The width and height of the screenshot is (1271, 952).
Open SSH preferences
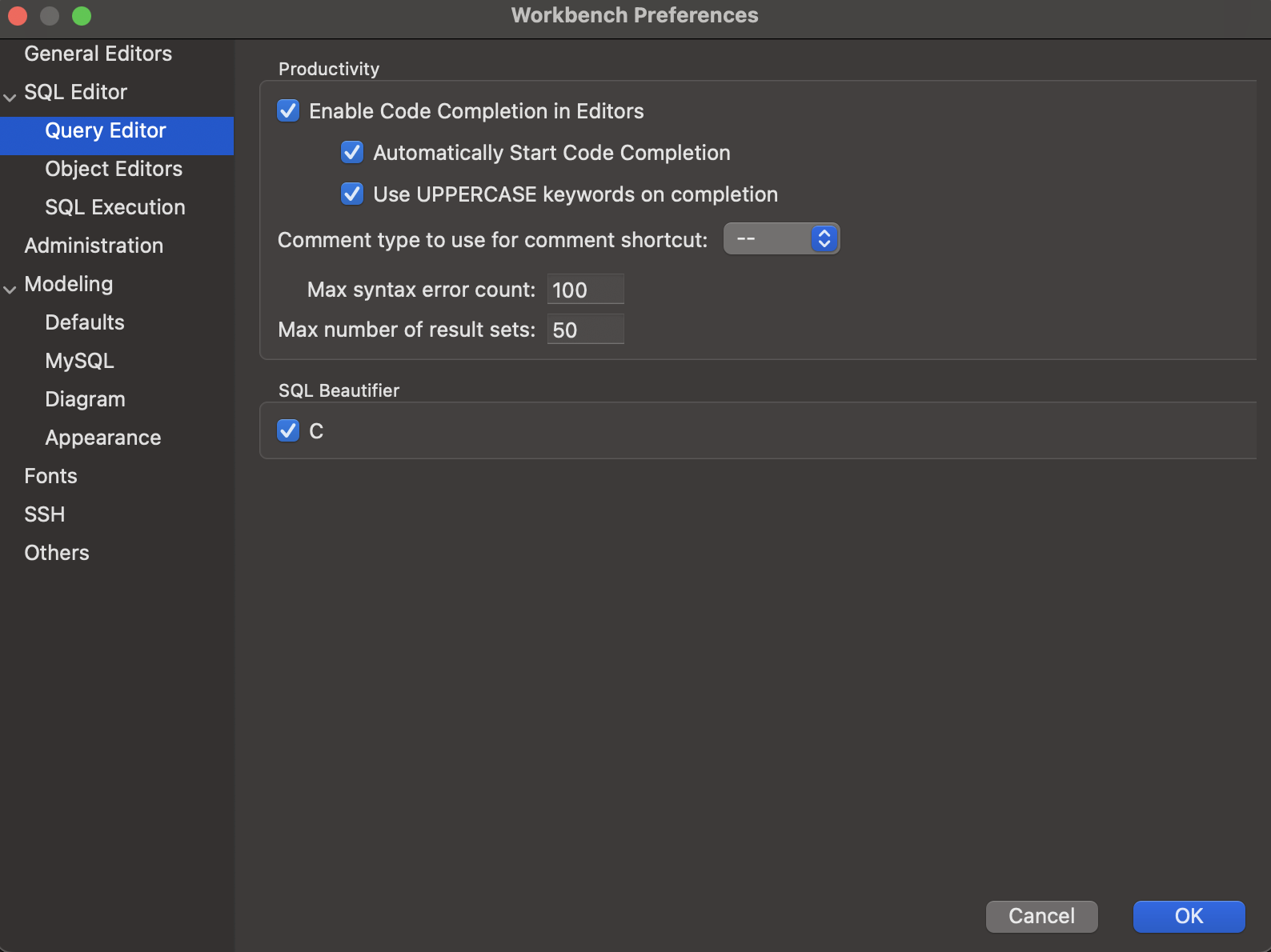coord(45,514)
